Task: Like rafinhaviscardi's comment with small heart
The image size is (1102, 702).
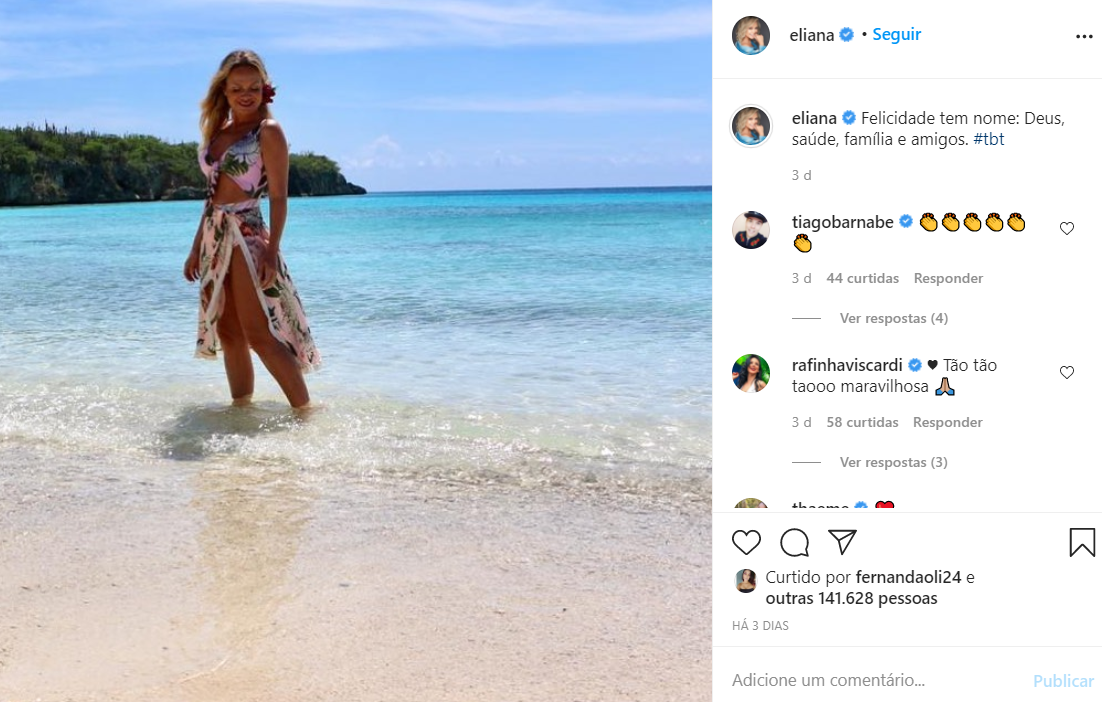Action: pyautogui.click(x=1067, y=372)
